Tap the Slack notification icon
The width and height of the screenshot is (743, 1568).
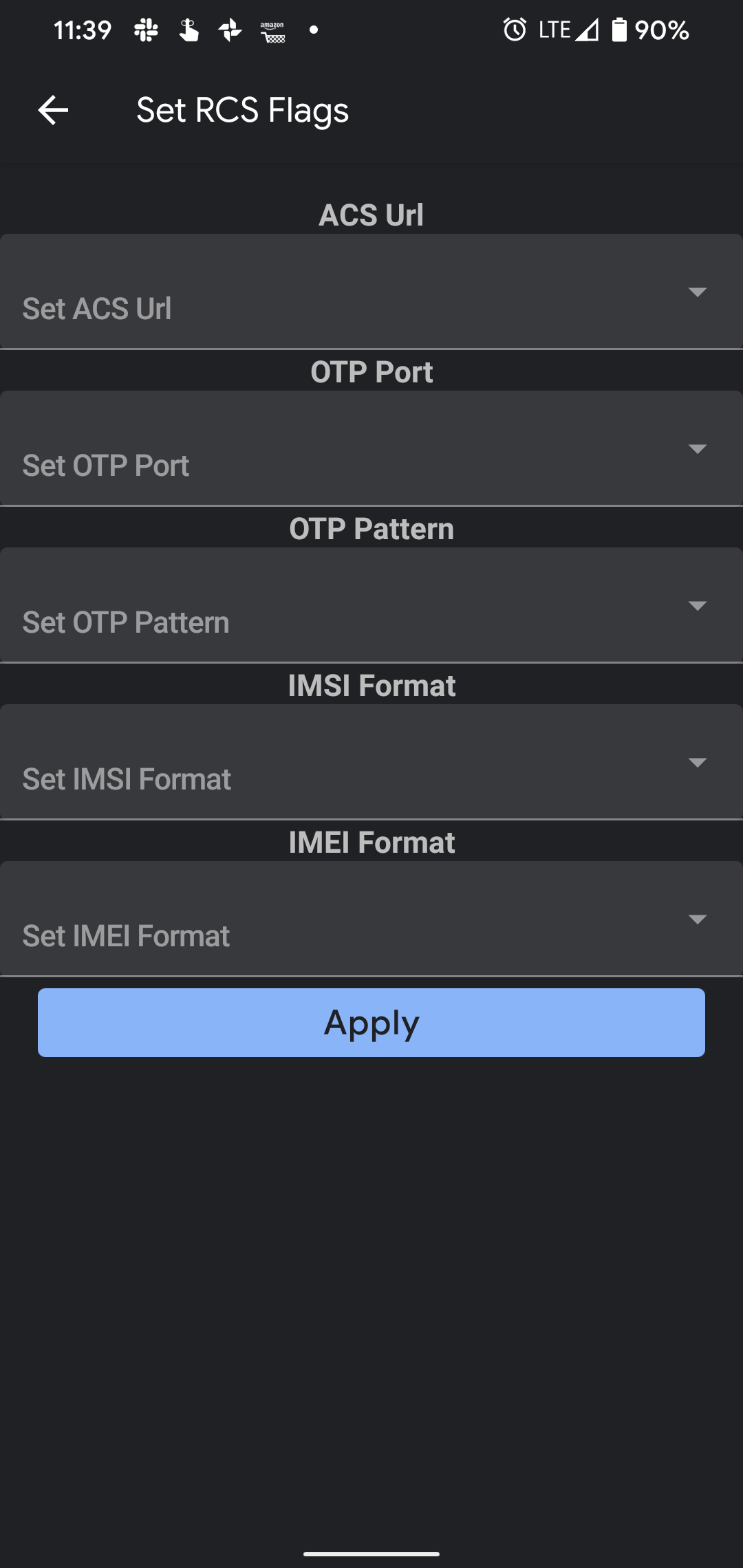pos(146,30)
